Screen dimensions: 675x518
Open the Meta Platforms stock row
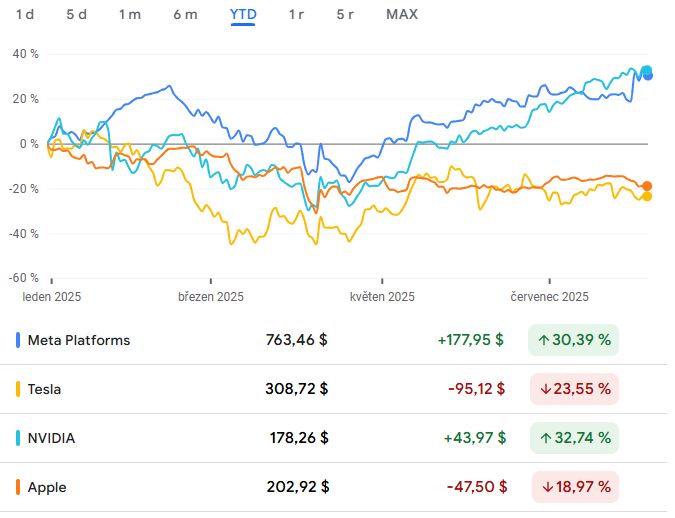(334, 340)
